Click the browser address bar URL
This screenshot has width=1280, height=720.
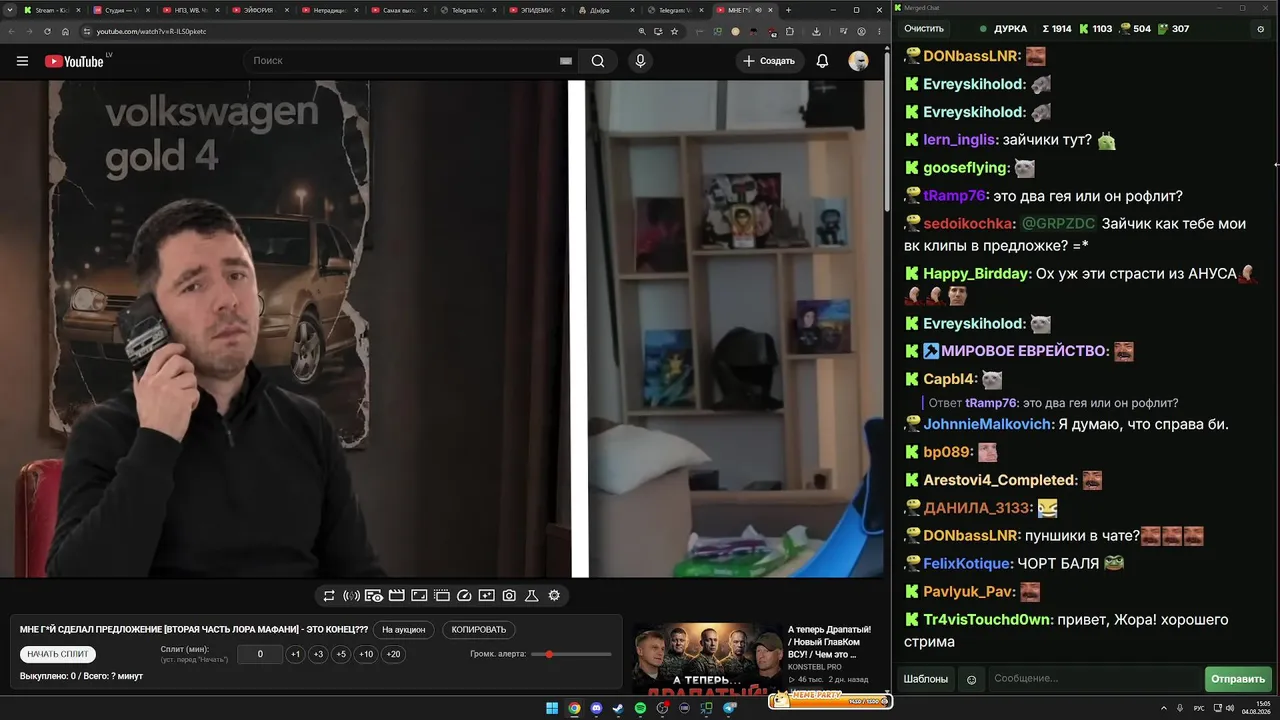tap(152, 31)
